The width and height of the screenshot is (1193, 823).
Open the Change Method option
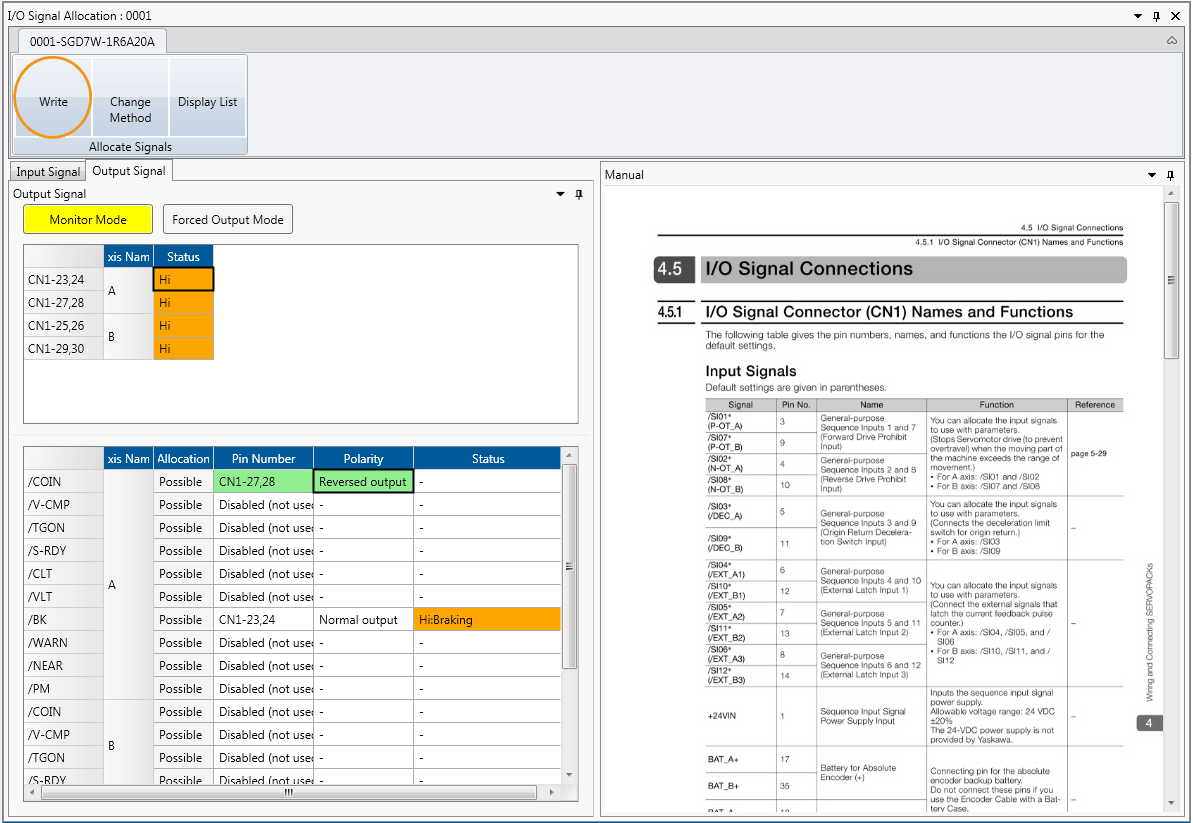[130, 109]
